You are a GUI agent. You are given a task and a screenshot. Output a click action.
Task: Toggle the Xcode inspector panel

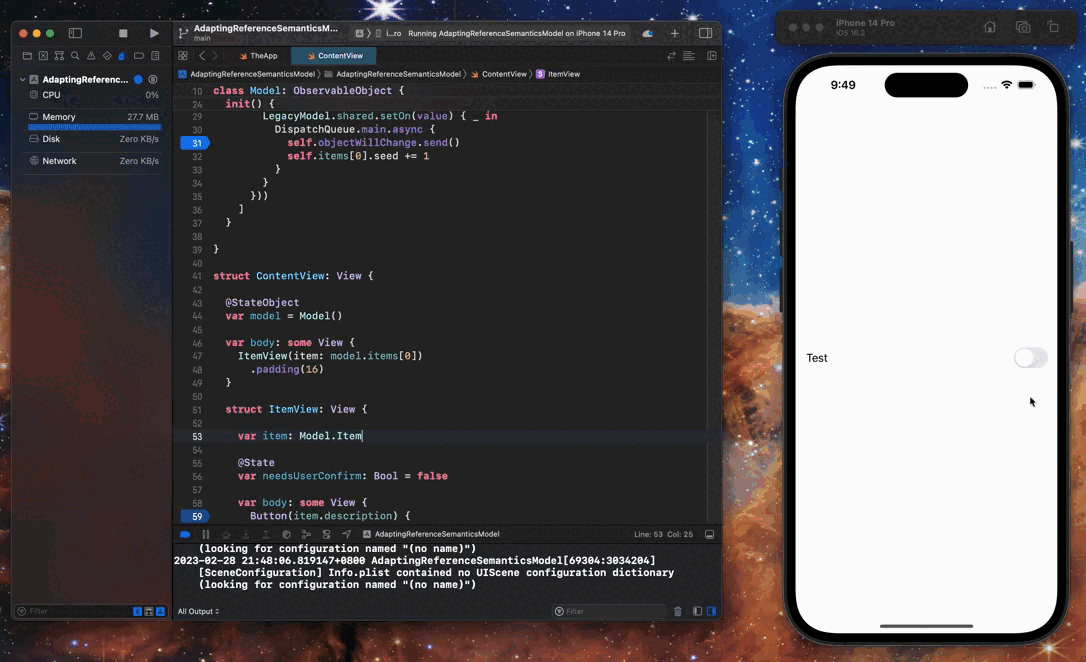click(x=705, y=33)
